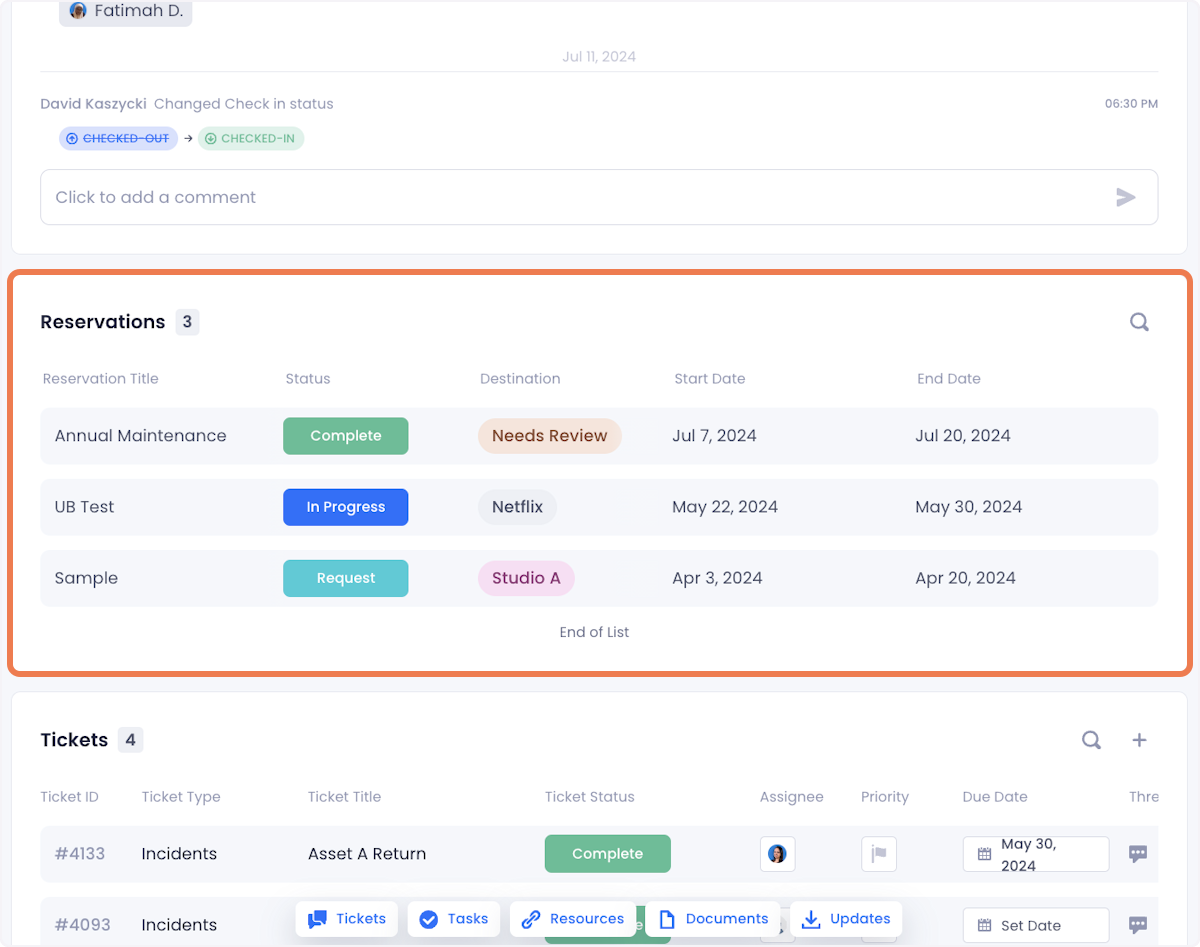The image size is (1200, 947).
Task: Click the Destination column header
Action: 520,379
